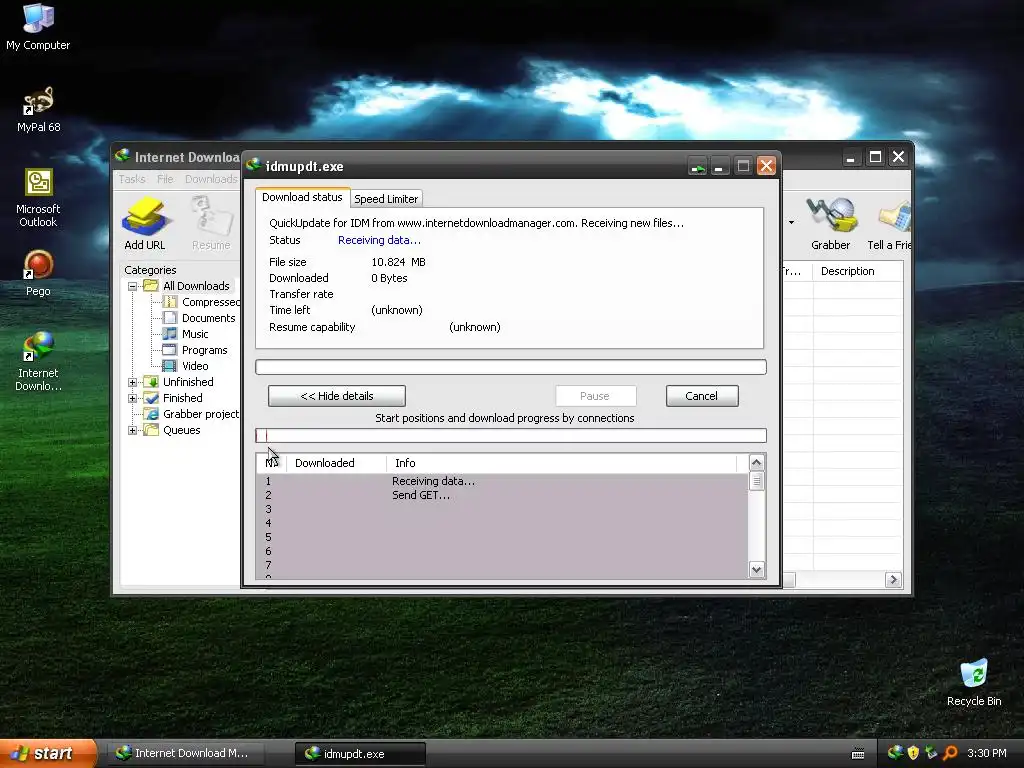Select connection row 1 'Receiving data...'
Image resolution: width=1024 pixels, height=768 pixels.
[503, 481]
